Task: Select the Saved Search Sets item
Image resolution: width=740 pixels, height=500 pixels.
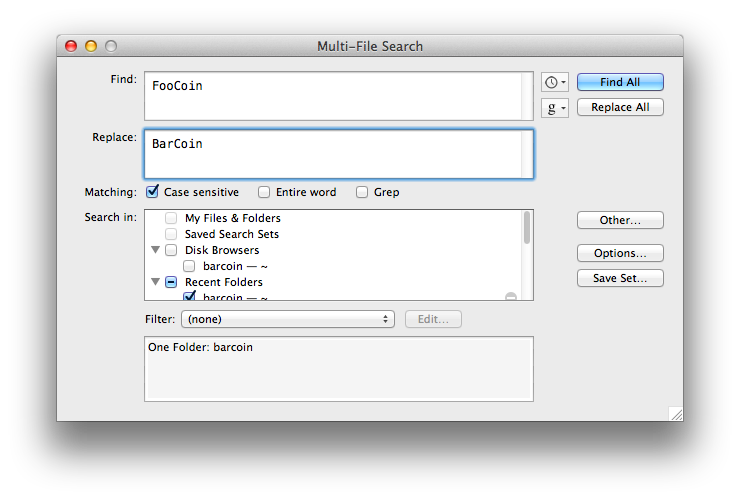Action: point(232,234)
